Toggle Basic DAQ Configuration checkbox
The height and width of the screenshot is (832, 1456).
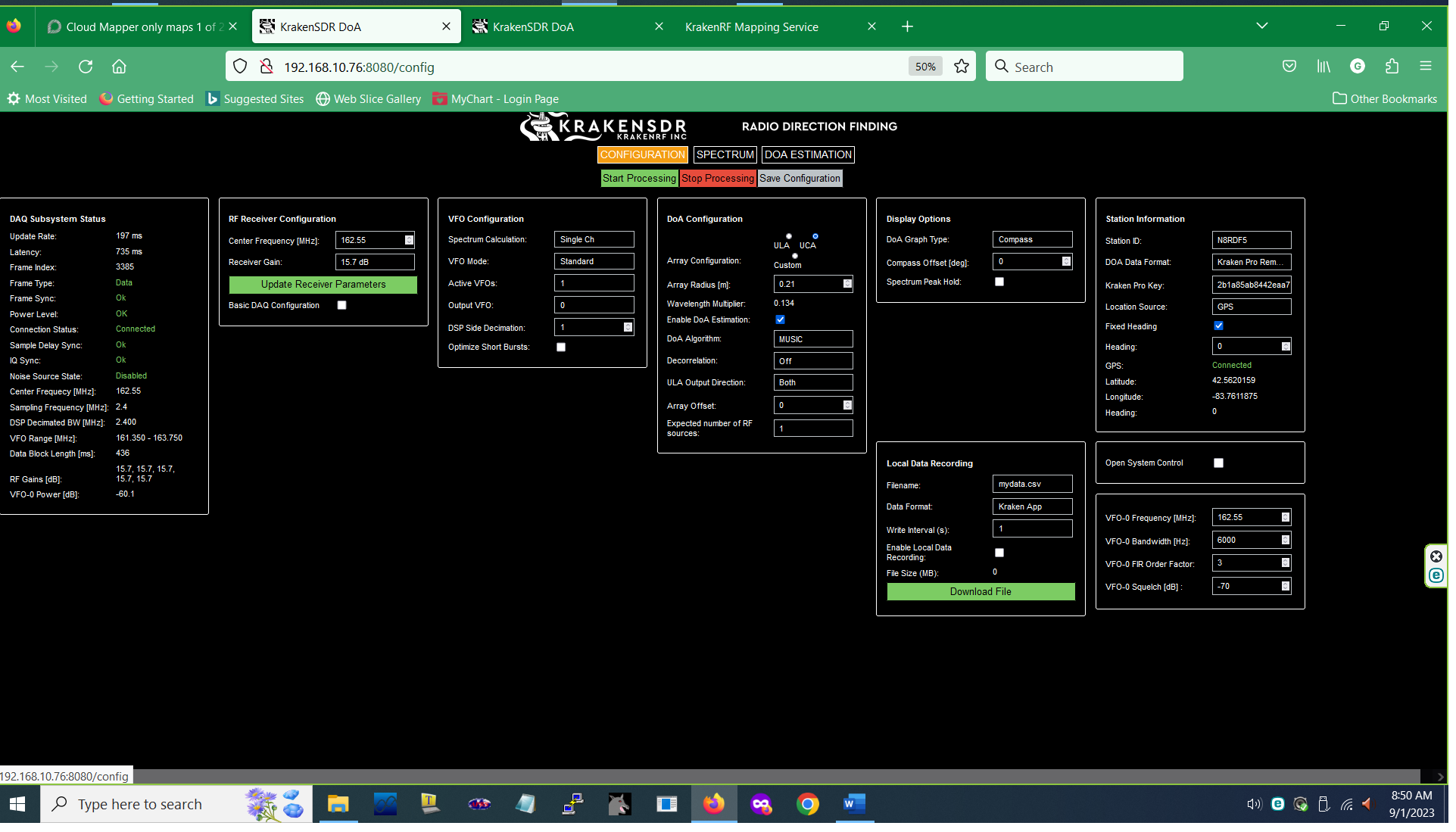(x=341, y=306)
